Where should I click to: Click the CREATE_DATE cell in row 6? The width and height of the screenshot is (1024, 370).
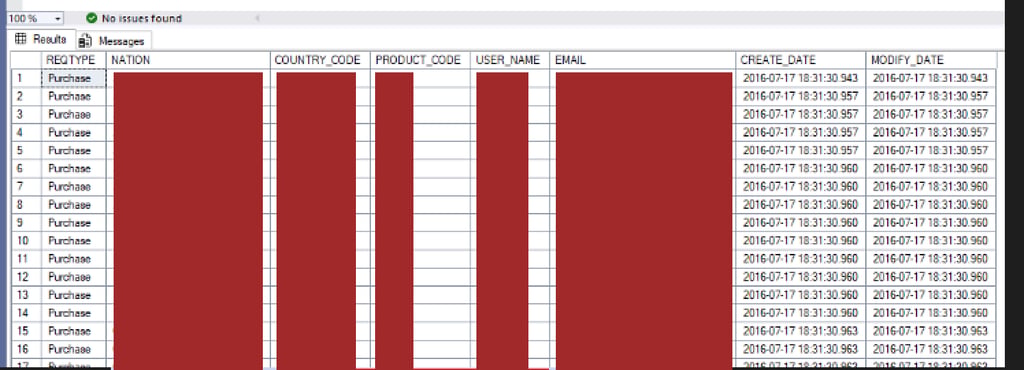801,168
